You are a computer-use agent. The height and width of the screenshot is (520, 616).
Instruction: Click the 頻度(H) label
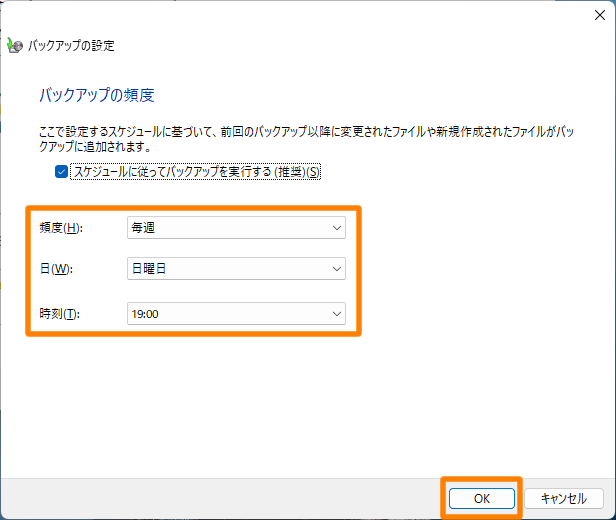[60, 228]
